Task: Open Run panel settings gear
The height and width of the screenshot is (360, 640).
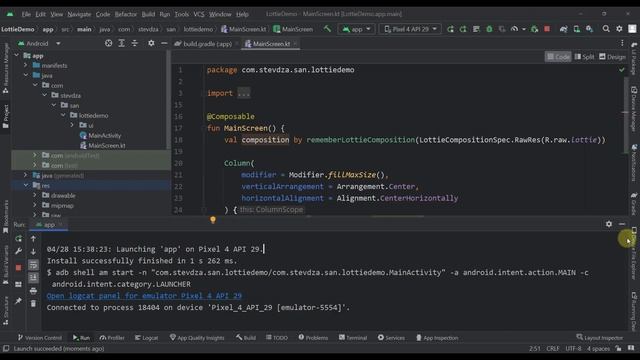Action: pyautogui.click(x=609, y=224)
